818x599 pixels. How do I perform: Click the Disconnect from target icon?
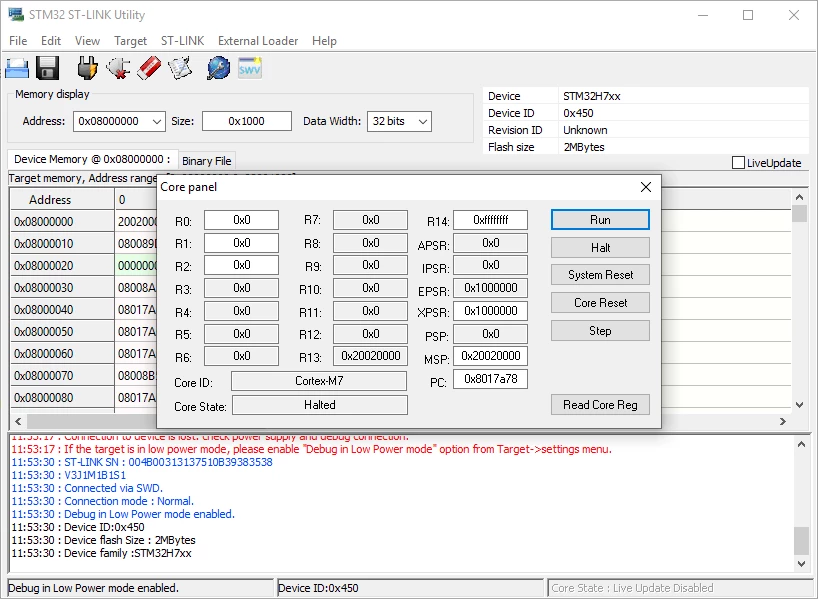pyautogui.click(x=118, y=68)
